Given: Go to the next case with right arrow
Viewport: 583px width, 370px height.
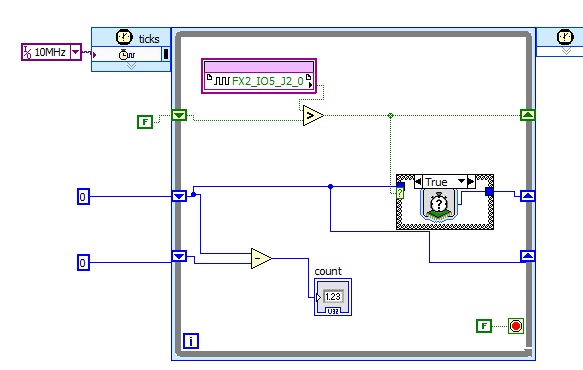Looking at the screenshot, I should point(471,181).
